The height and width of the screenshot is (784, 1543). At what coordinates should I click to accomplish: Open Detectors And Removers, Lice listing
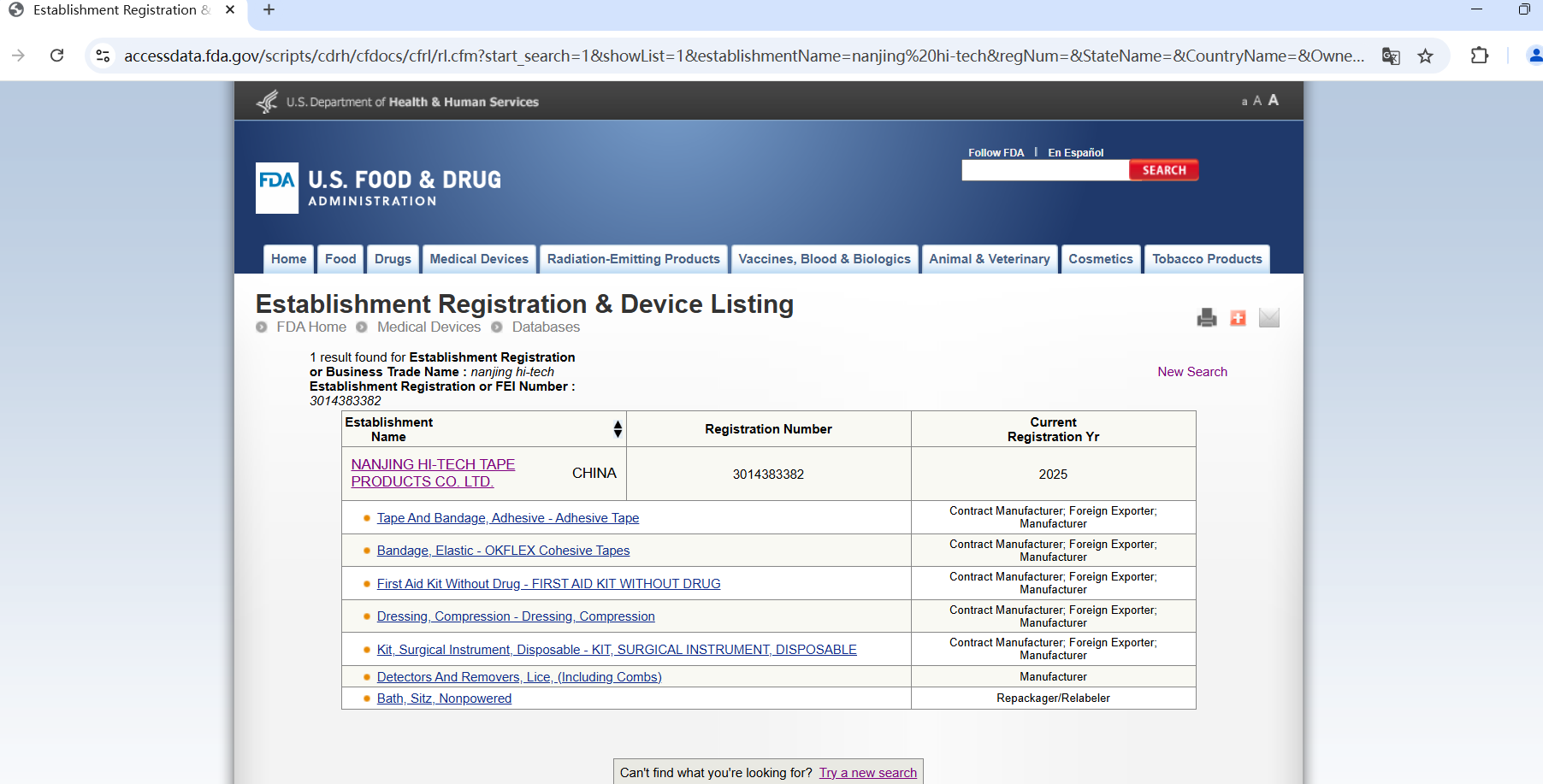[x=519, y=677]
